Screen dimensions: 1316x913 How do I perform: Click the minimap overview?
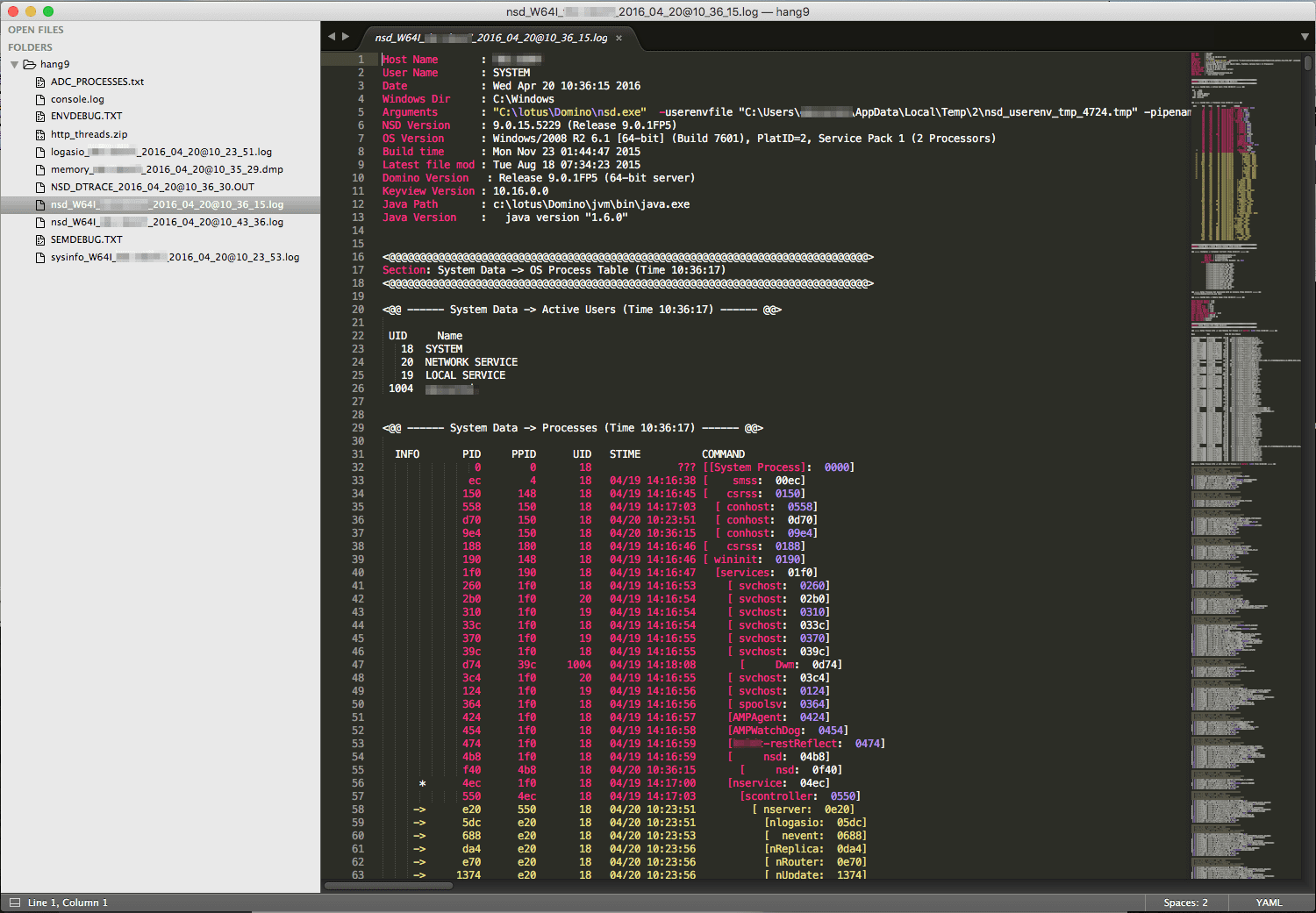[1246, 465]
